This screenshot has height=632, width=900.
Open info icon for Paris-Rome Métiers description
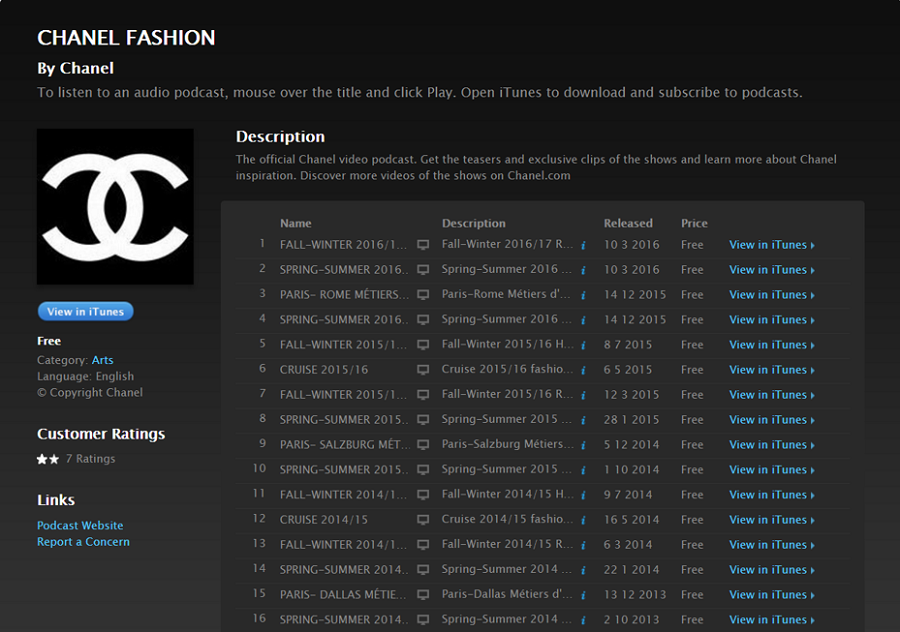[x=583, y=296]
